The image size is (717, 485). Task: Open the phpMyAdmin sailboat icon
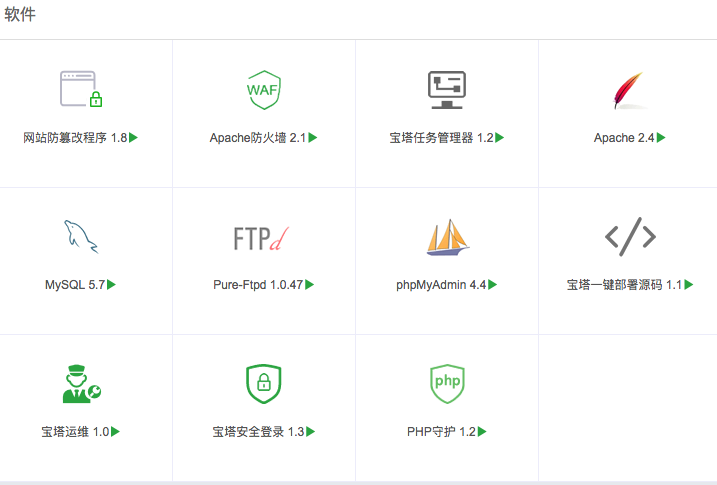448,237
